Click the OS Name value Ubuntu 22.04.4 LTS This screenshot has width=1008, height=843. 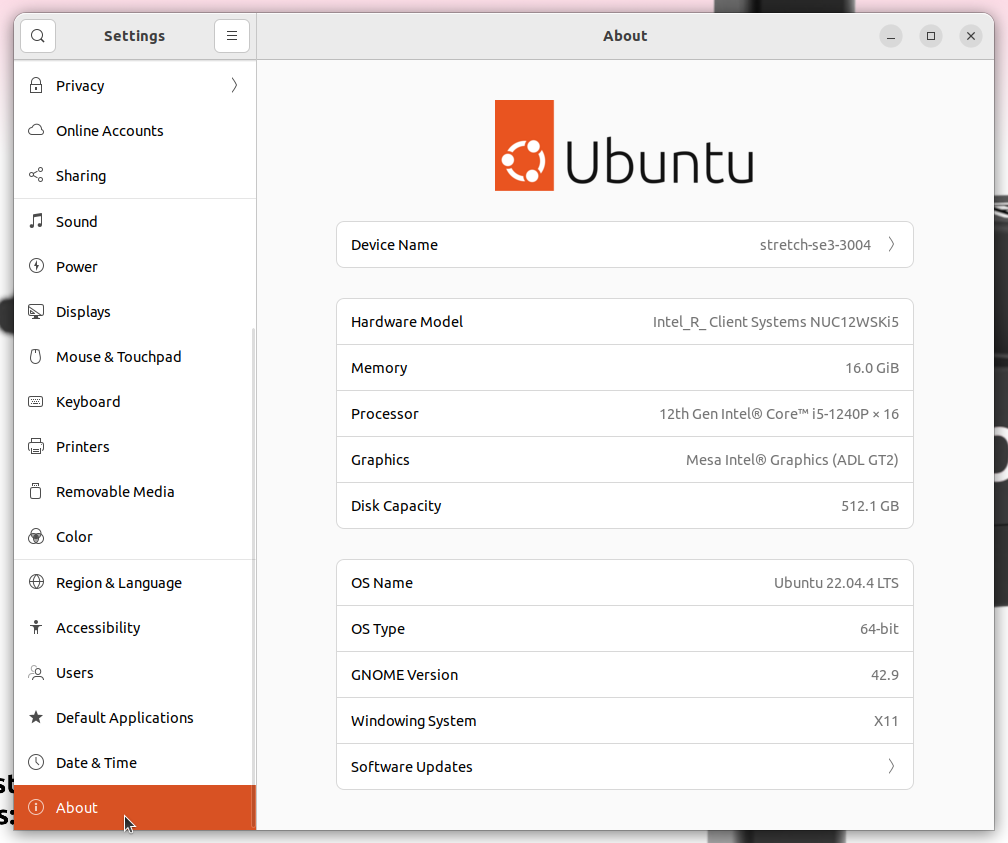click(836, 583)
